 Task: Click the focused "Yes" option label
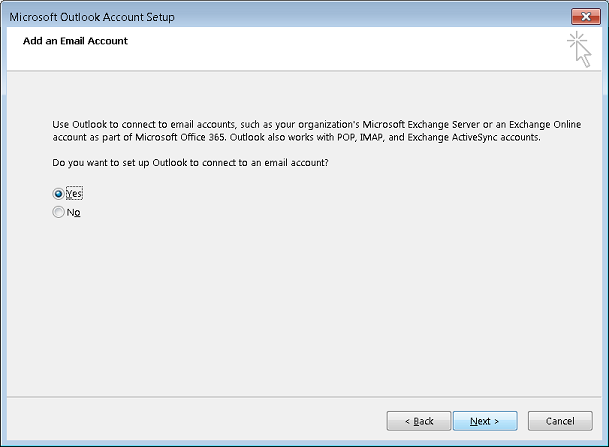(74, 193)
